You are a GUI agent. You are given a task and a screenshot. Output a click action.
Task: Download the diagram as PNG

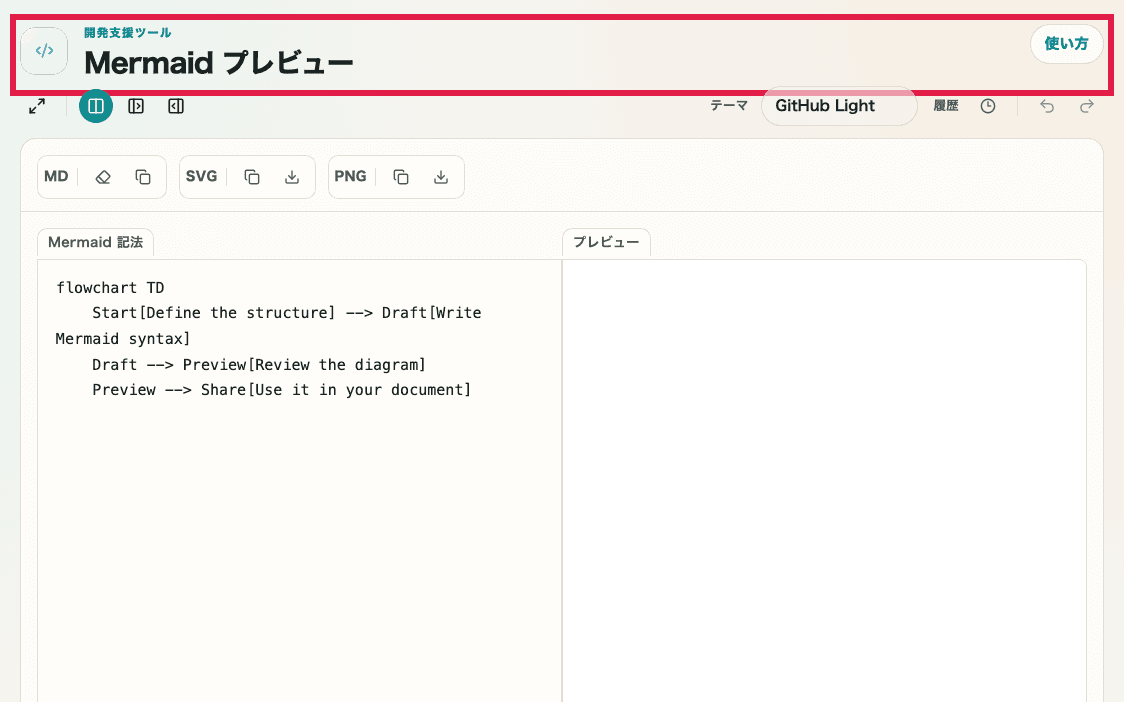point(441,176)
